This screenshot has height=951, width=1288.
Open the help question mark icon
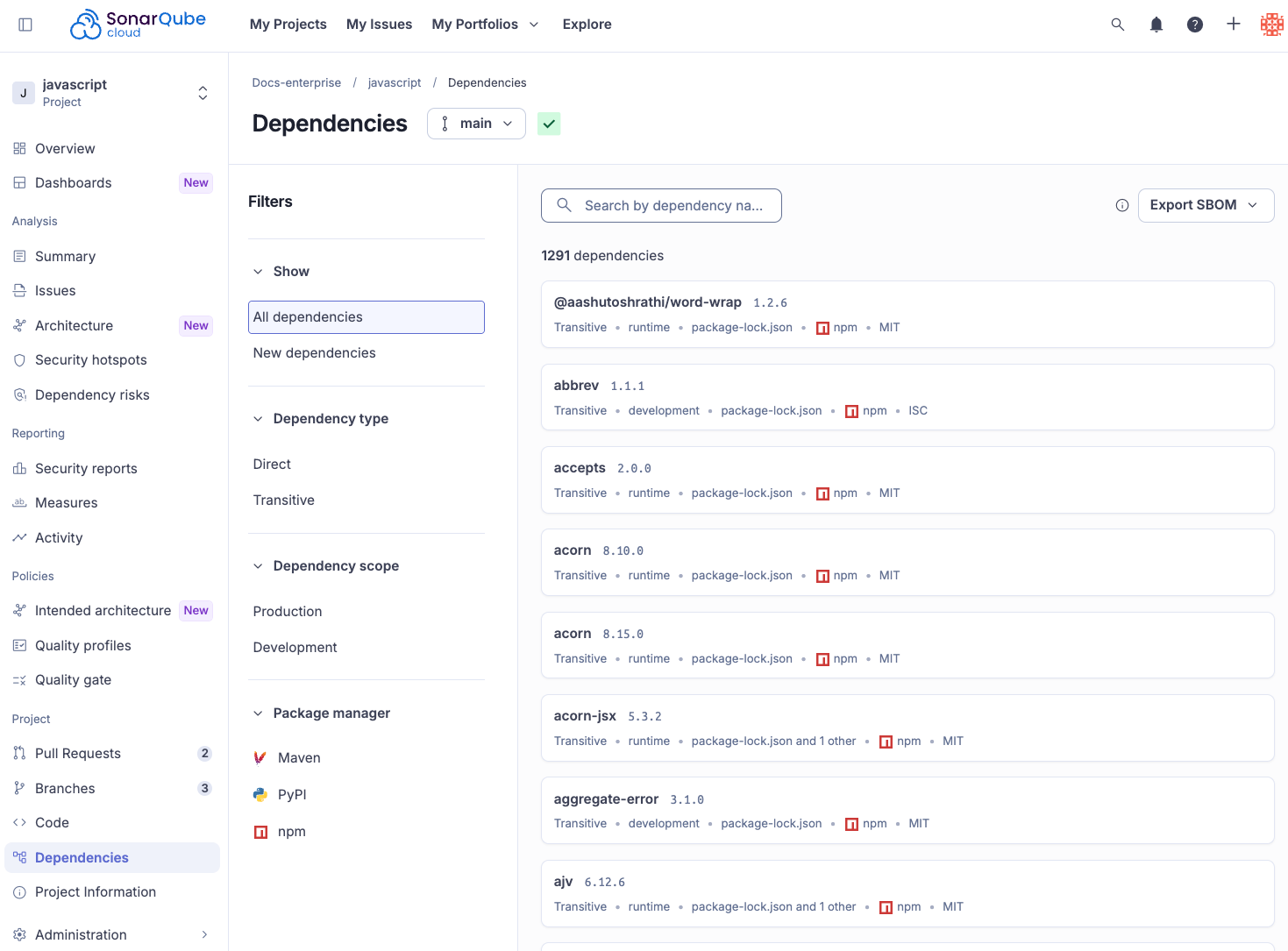coord(1195,25)
